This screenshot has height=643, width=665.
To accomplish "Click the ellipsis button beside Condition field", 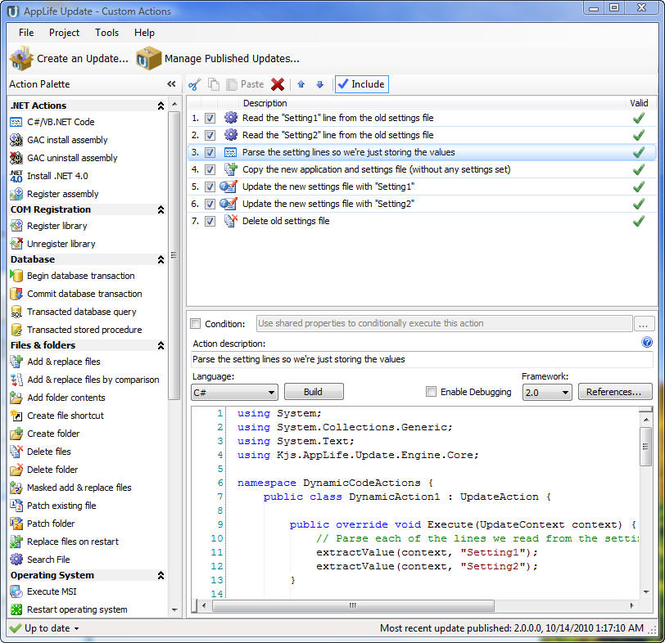I will tap(643, 324).
